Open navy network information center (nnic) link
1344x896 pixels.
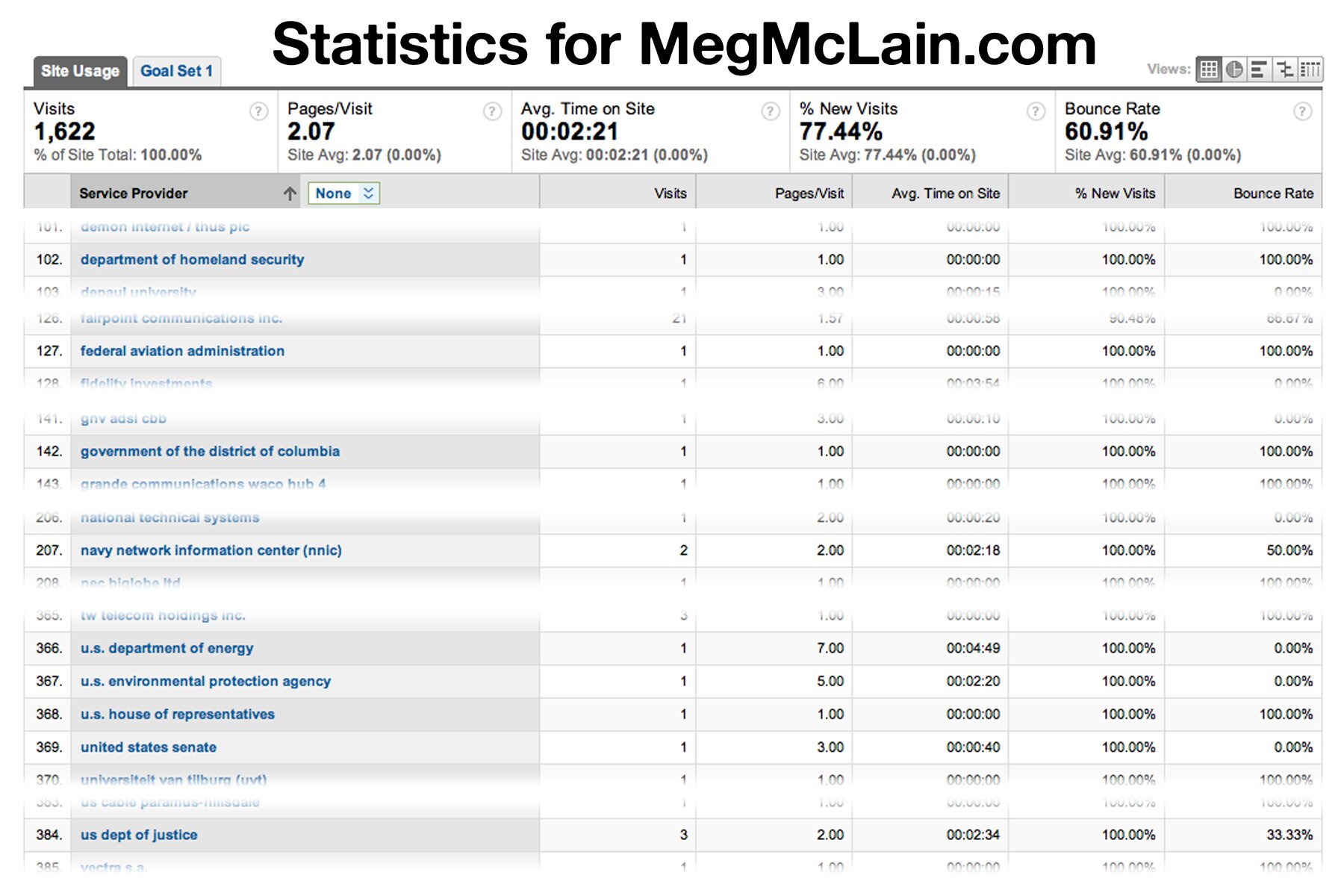click(211, 550)
